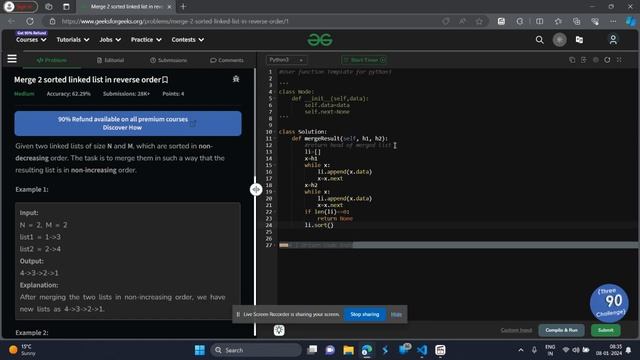Open a new browser tab
The width and height of the screenshot is (640, 360).
pos(183,7)
